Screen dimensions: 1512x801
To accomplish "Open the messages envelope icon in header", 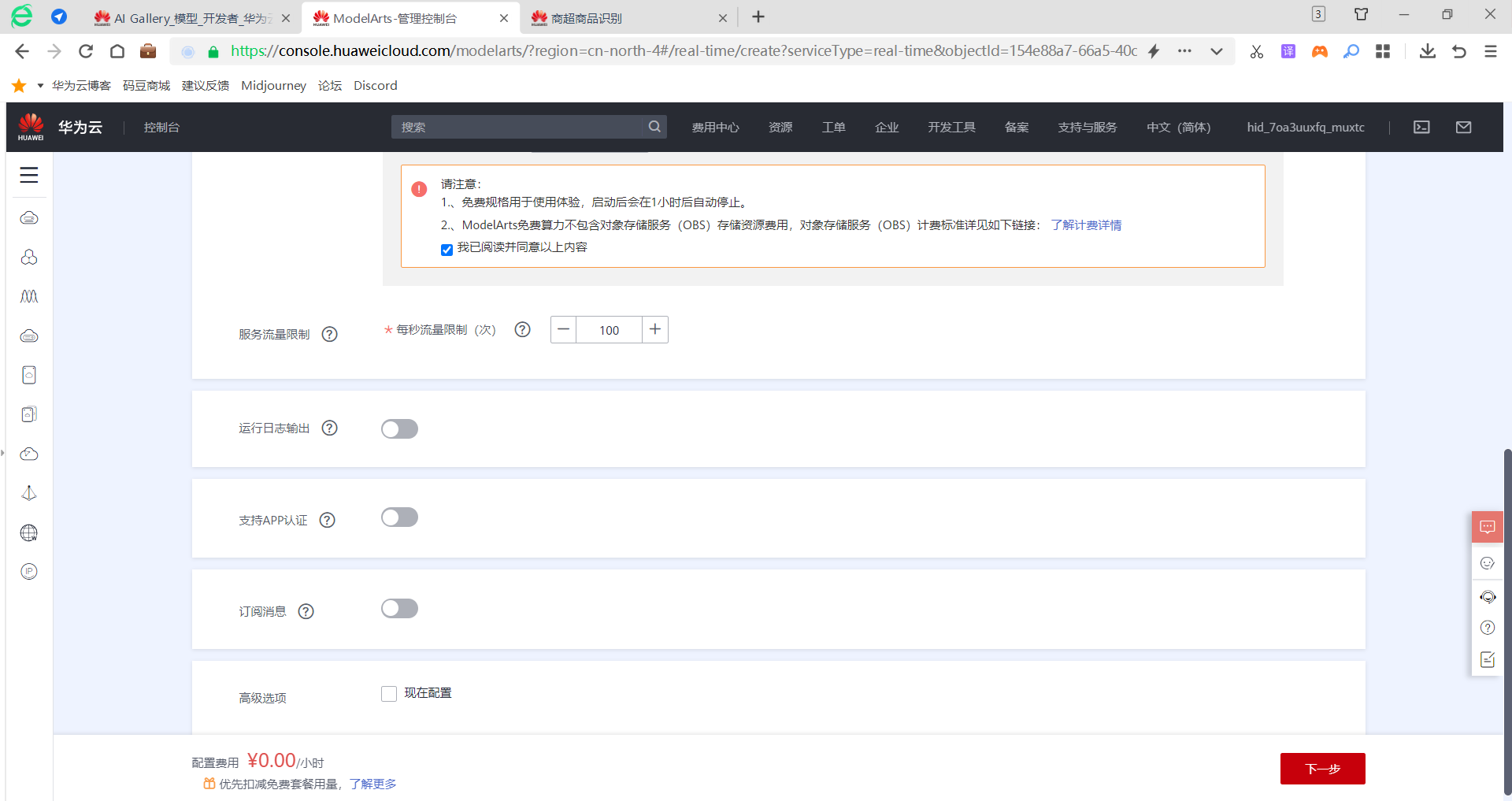I will (1464, 127).
